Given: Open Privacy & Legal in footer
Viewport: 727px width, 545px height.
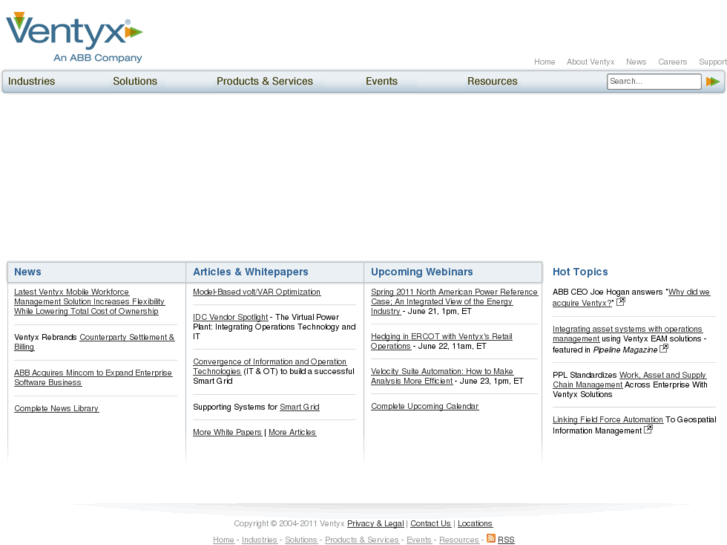Looking at the screenshot, I should (x=376, y=523).
